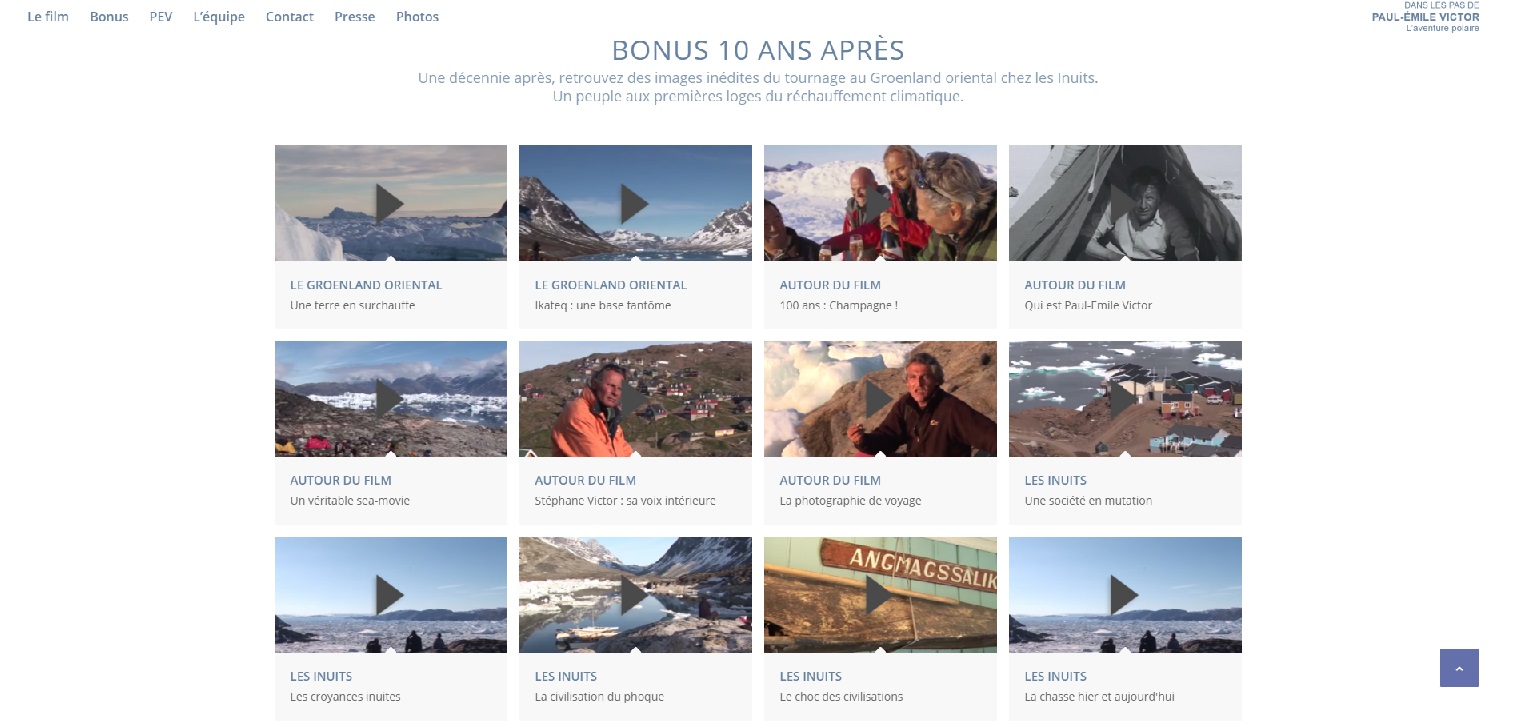This screenshot has width=1518, height=726.
Task: Play 'Les croyances inuites' video
Action: click(390, 596)
